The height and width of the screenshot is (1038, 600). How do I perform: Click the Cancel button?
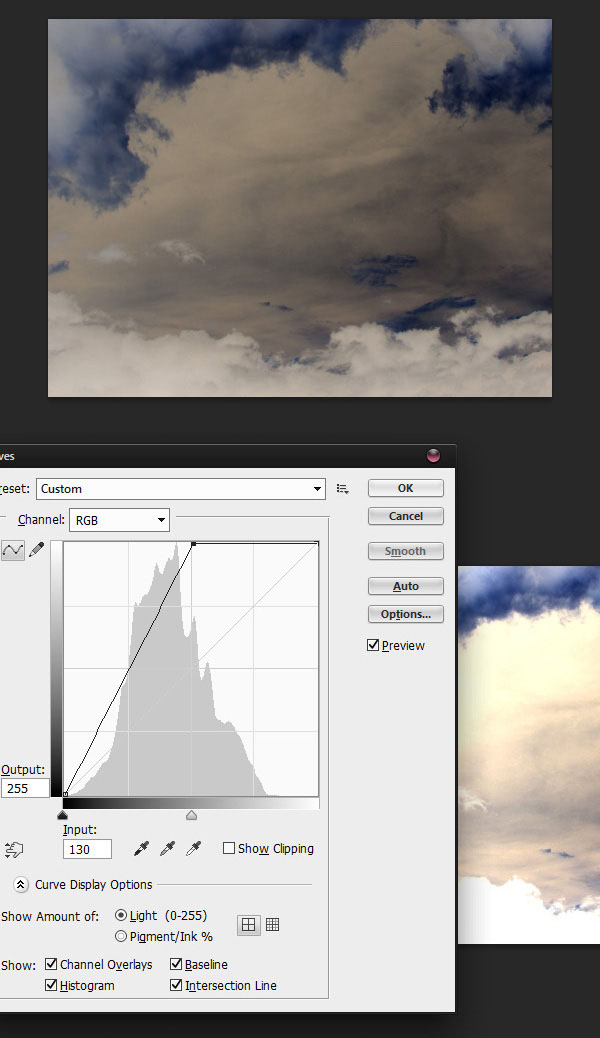(x=405, y=516)
